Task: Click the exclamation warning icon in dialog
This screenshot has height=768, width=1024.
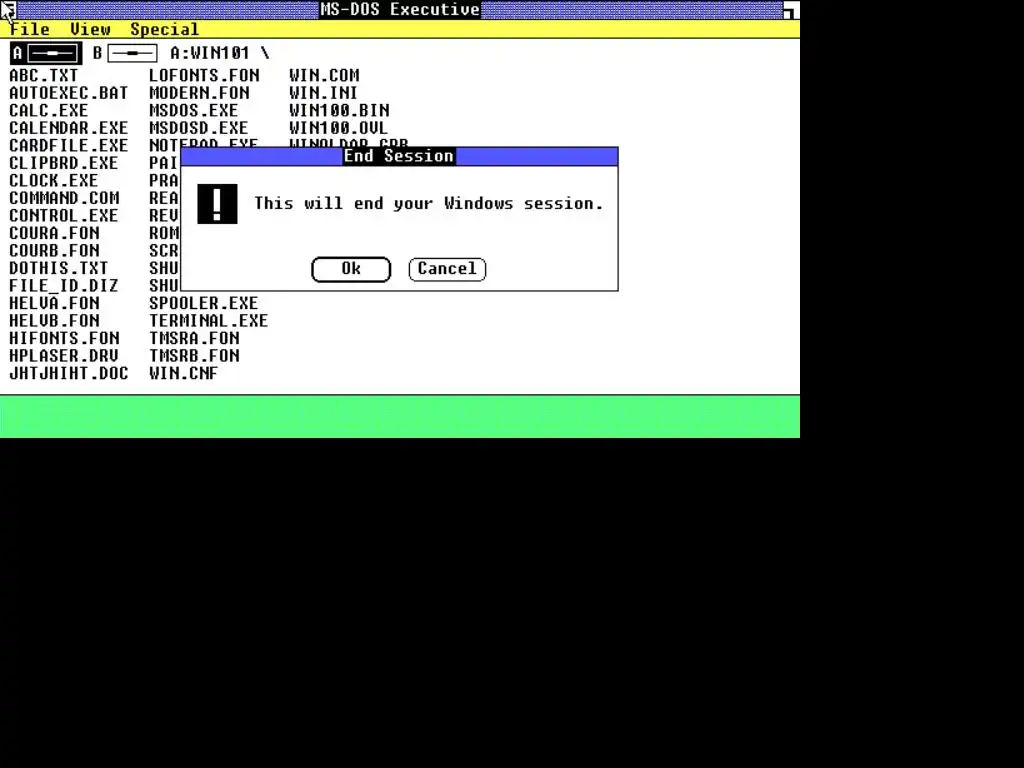Action: pos(217,204)
